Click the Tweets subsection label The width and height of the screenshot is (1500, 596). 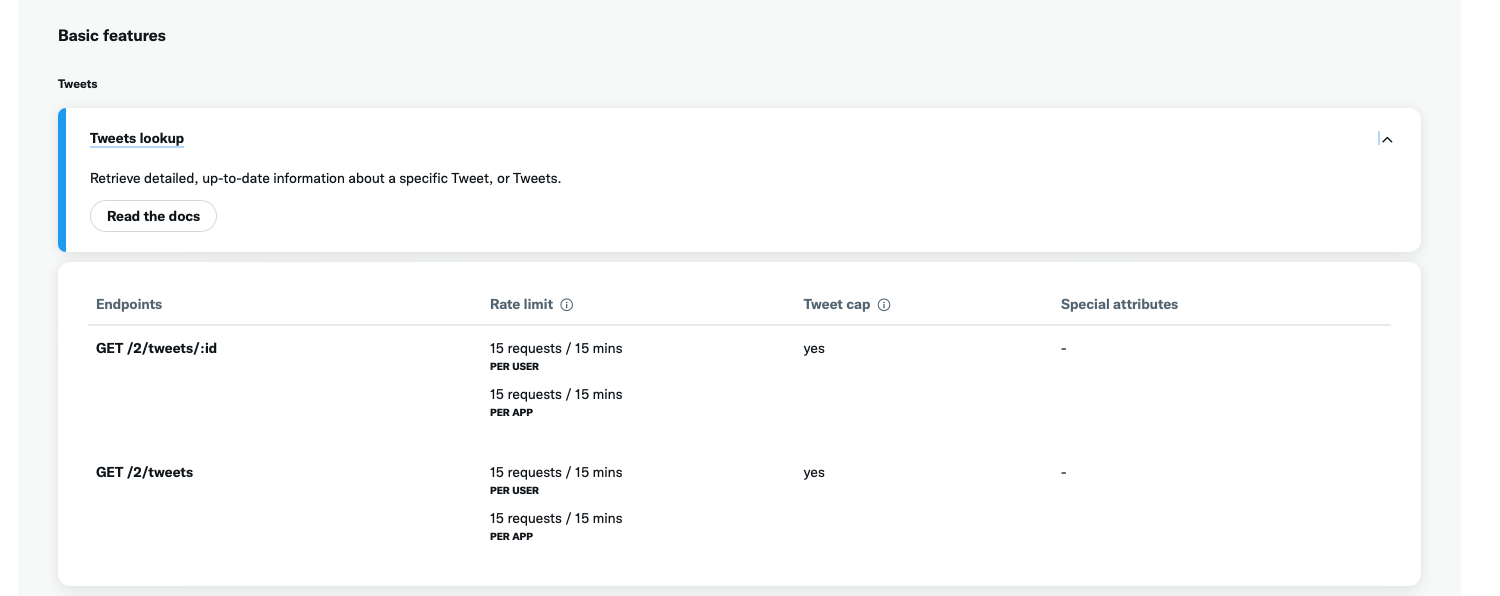click(x=77, y=84)
